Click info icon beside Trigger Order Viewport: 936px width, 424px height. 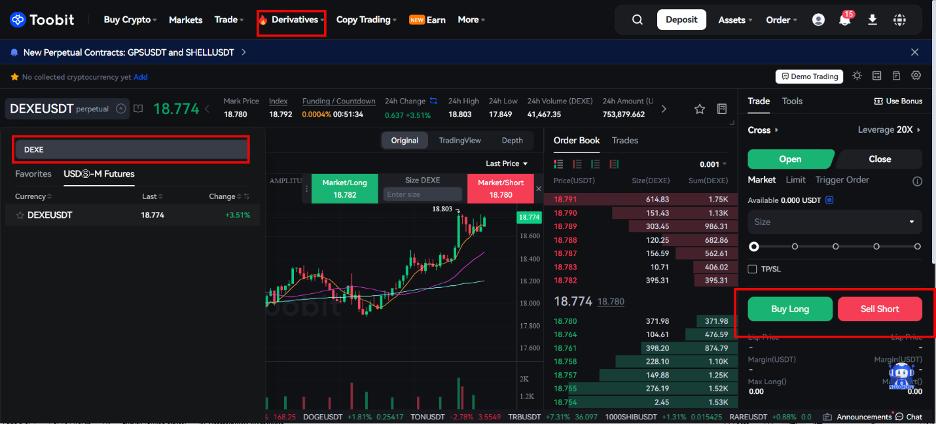917,181
